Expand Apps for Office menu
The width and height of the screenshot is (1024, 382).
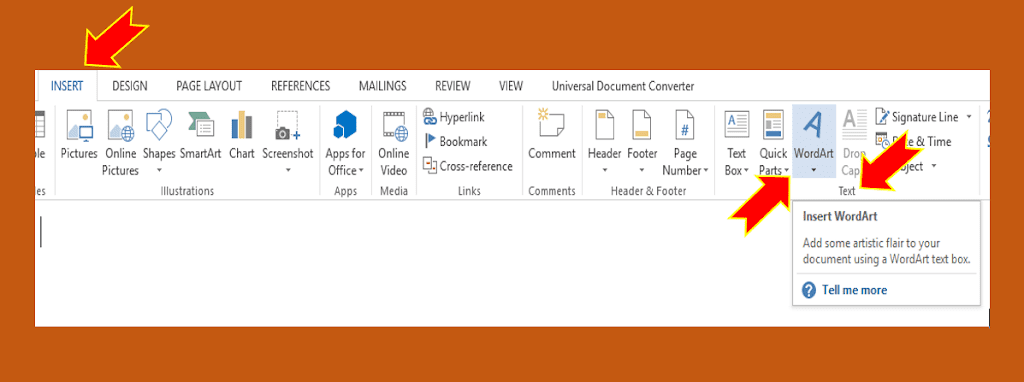click(x=360, y=171)
